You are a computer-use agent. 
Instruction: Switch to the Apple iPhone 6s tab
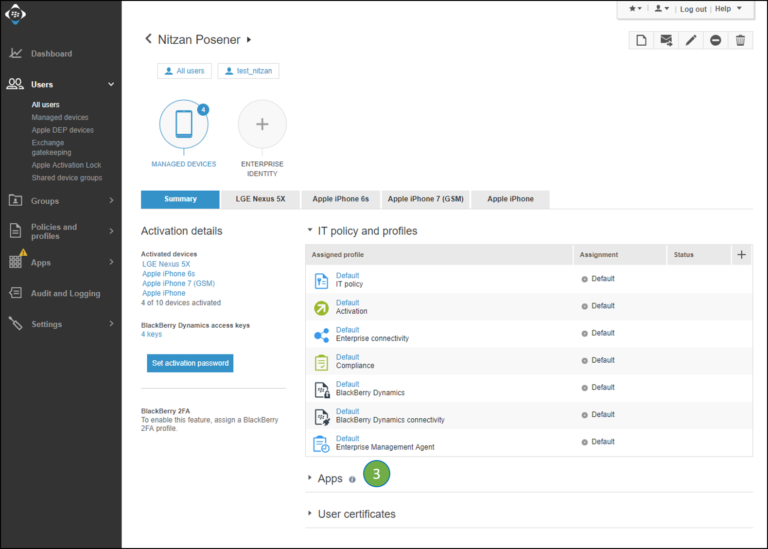click(x=340, y=199)
